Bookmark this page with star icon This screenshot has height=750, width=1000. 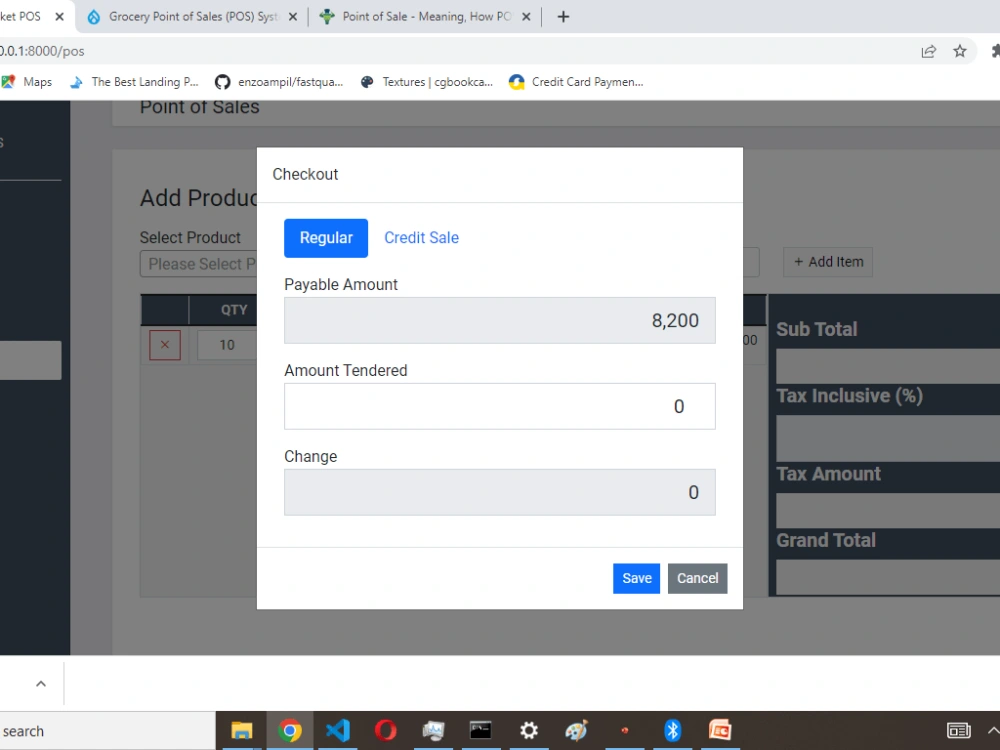[960, 52]
